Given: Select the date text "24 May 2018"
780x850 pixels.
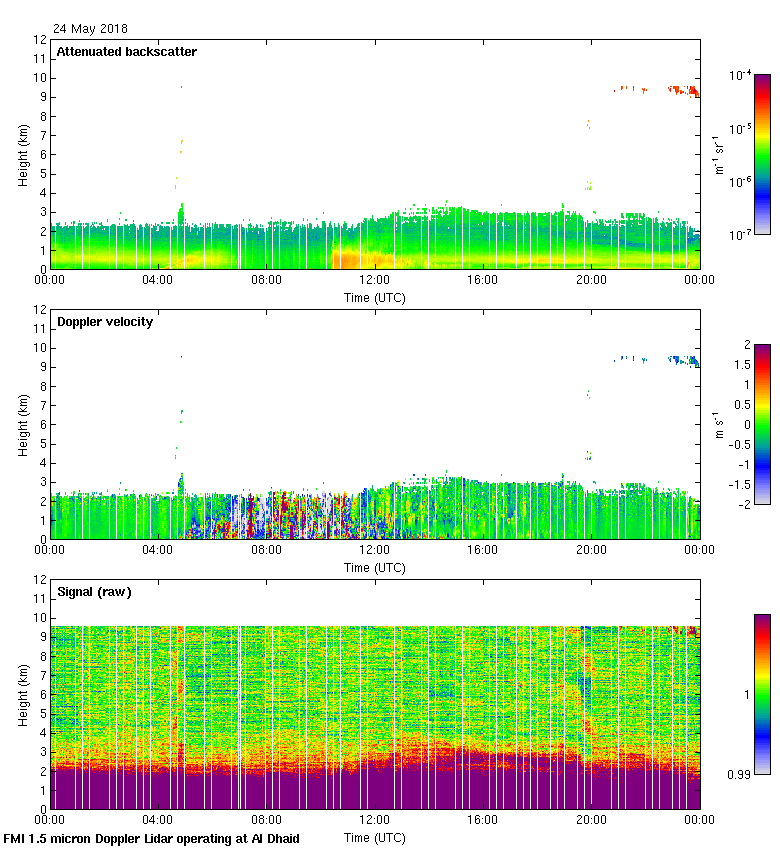Looking at the screenshot, I should [x=90, y=29].
